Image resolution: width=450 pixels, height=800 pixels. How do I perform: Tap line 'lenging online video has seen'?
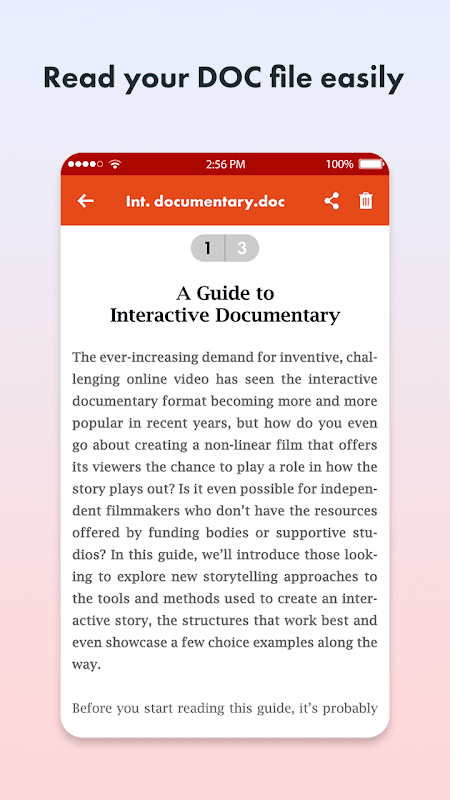pos(224,379)
